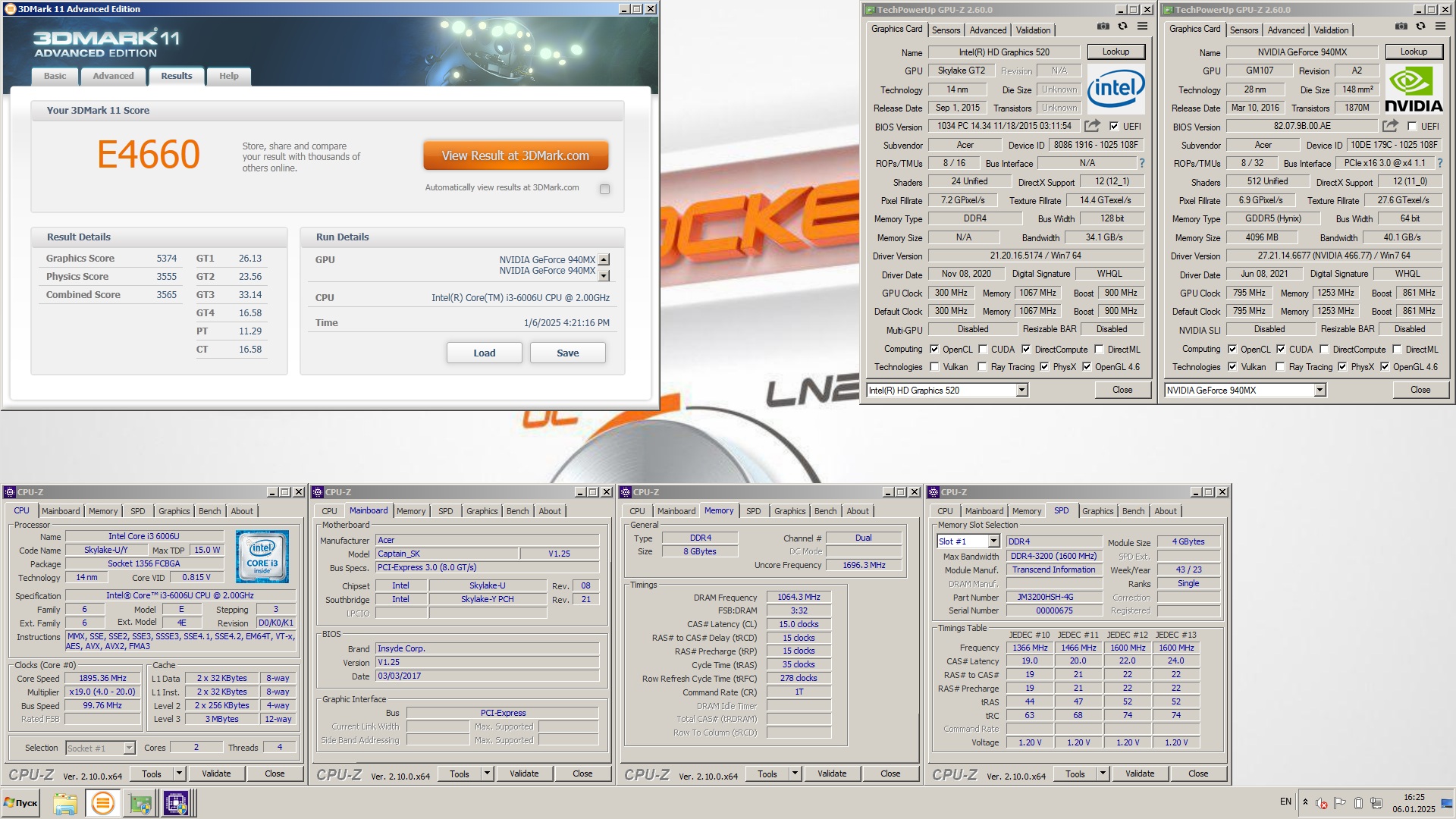Open hamburger menu in NVIDIA GPU-Z window

pos(1440,27)
